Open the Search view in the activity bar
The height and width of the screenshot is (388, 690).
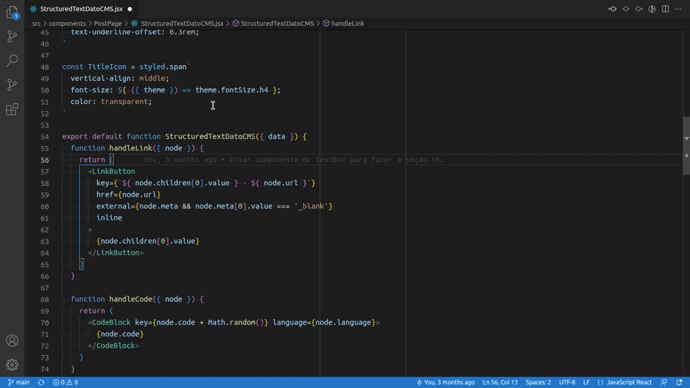[12, 60]
